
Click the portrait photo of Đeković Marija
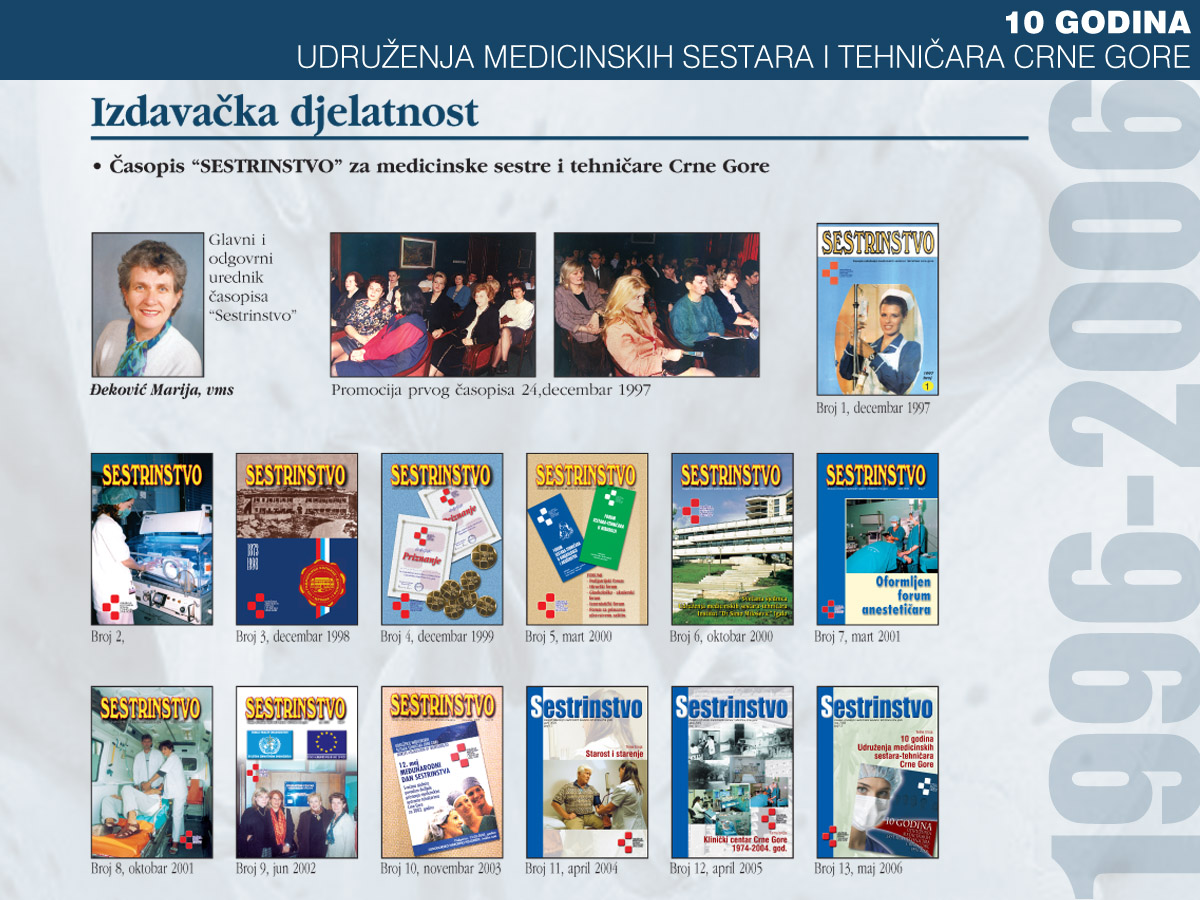click(x=147, y=305)
